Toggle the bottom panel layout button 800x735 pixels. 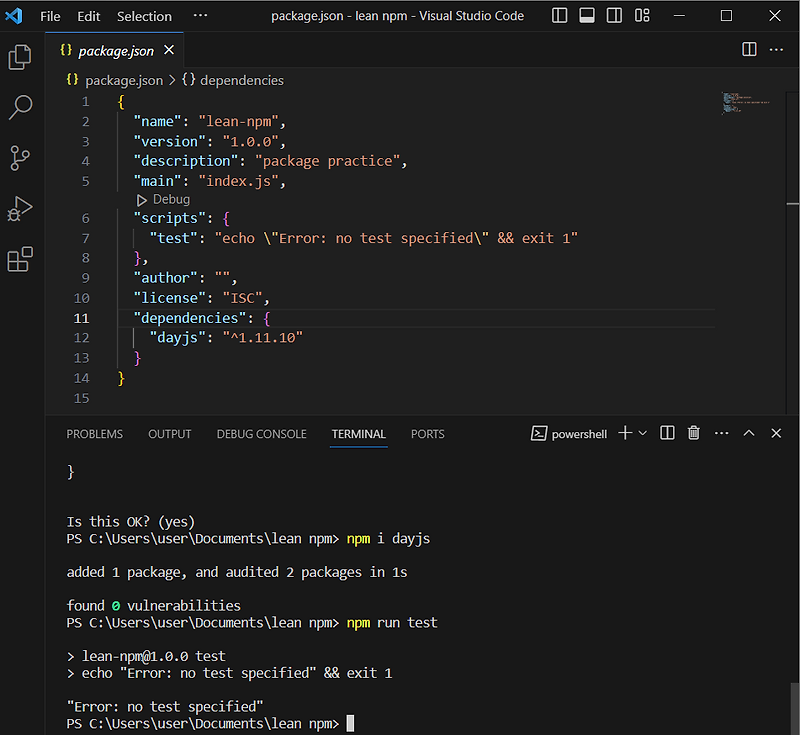(587, 16)
